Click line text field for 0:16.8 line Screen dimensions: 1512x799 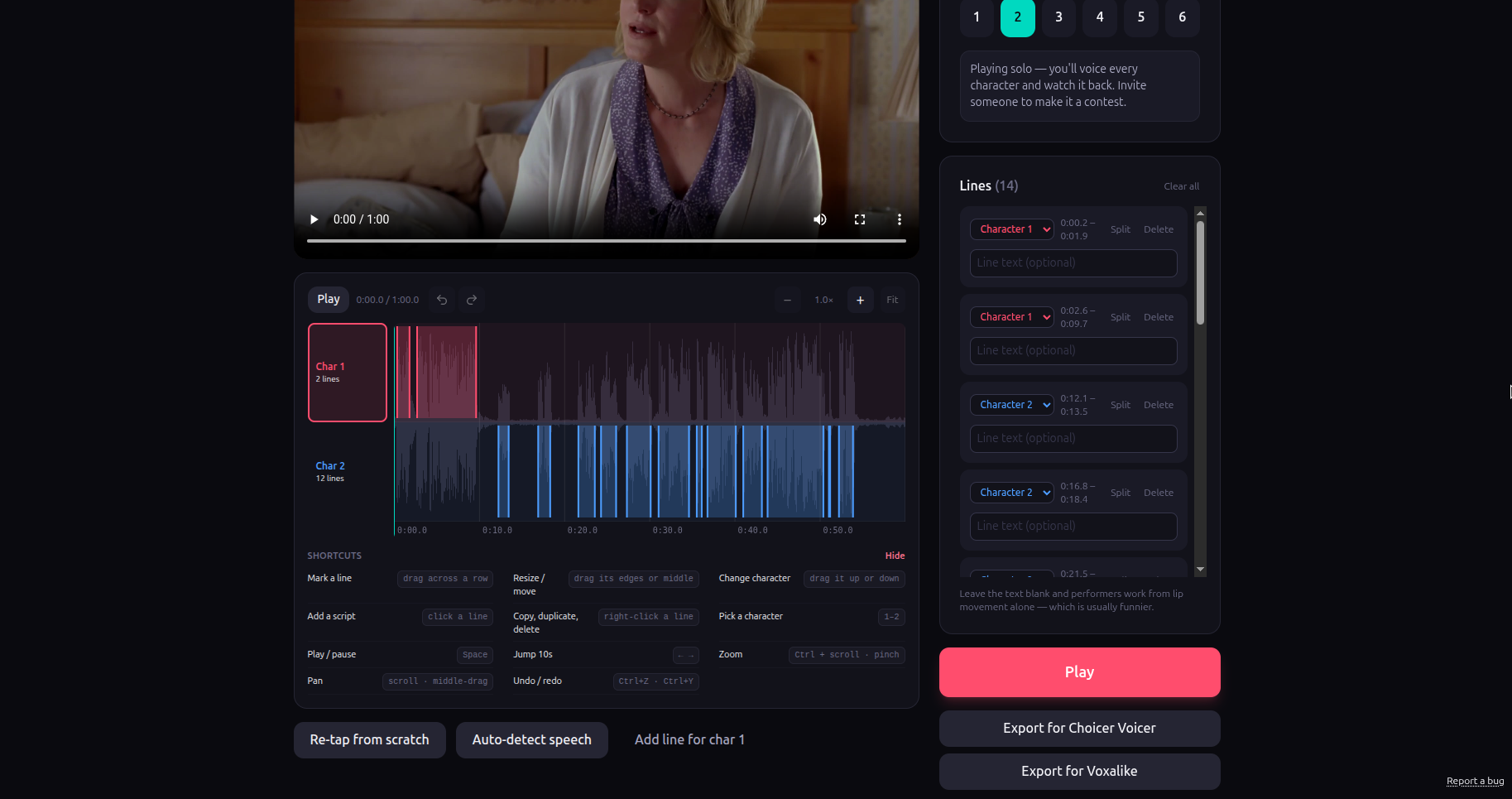pyautogui.click(x=1073, y=527)
